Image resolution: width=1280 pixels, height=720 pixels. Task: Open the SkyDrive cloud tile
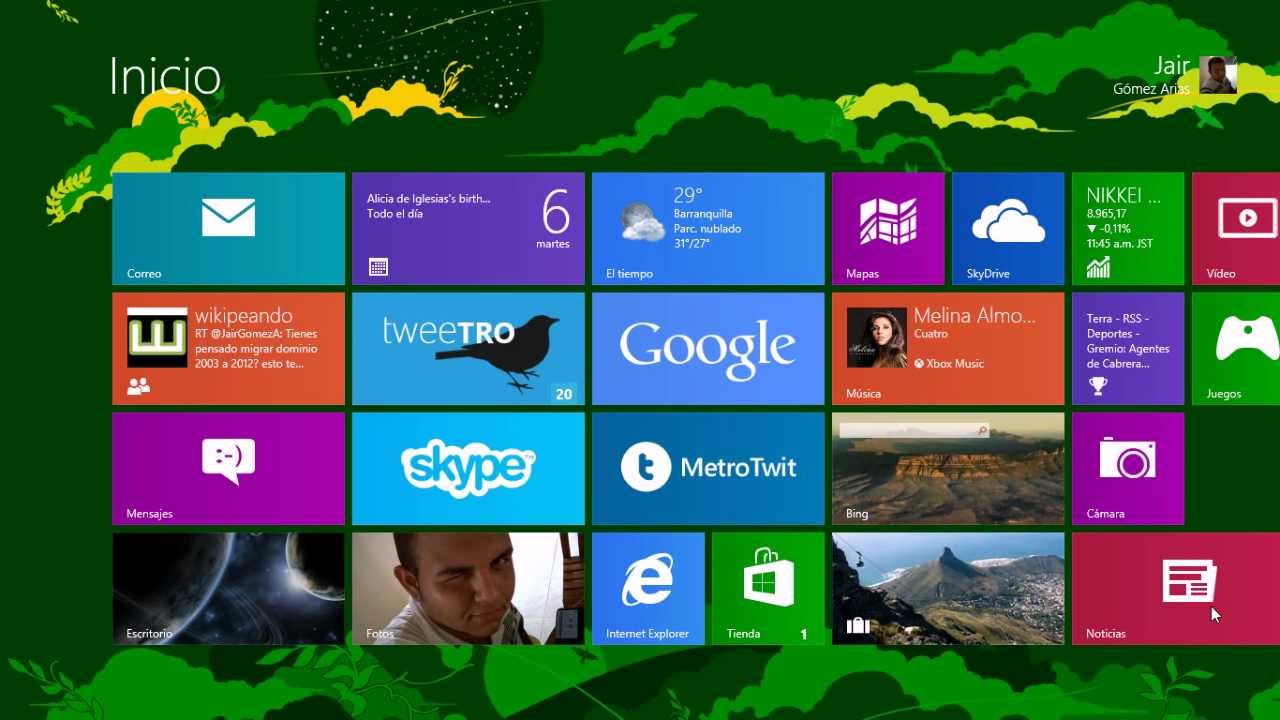pyautogui.click(x=1008, y=229)
